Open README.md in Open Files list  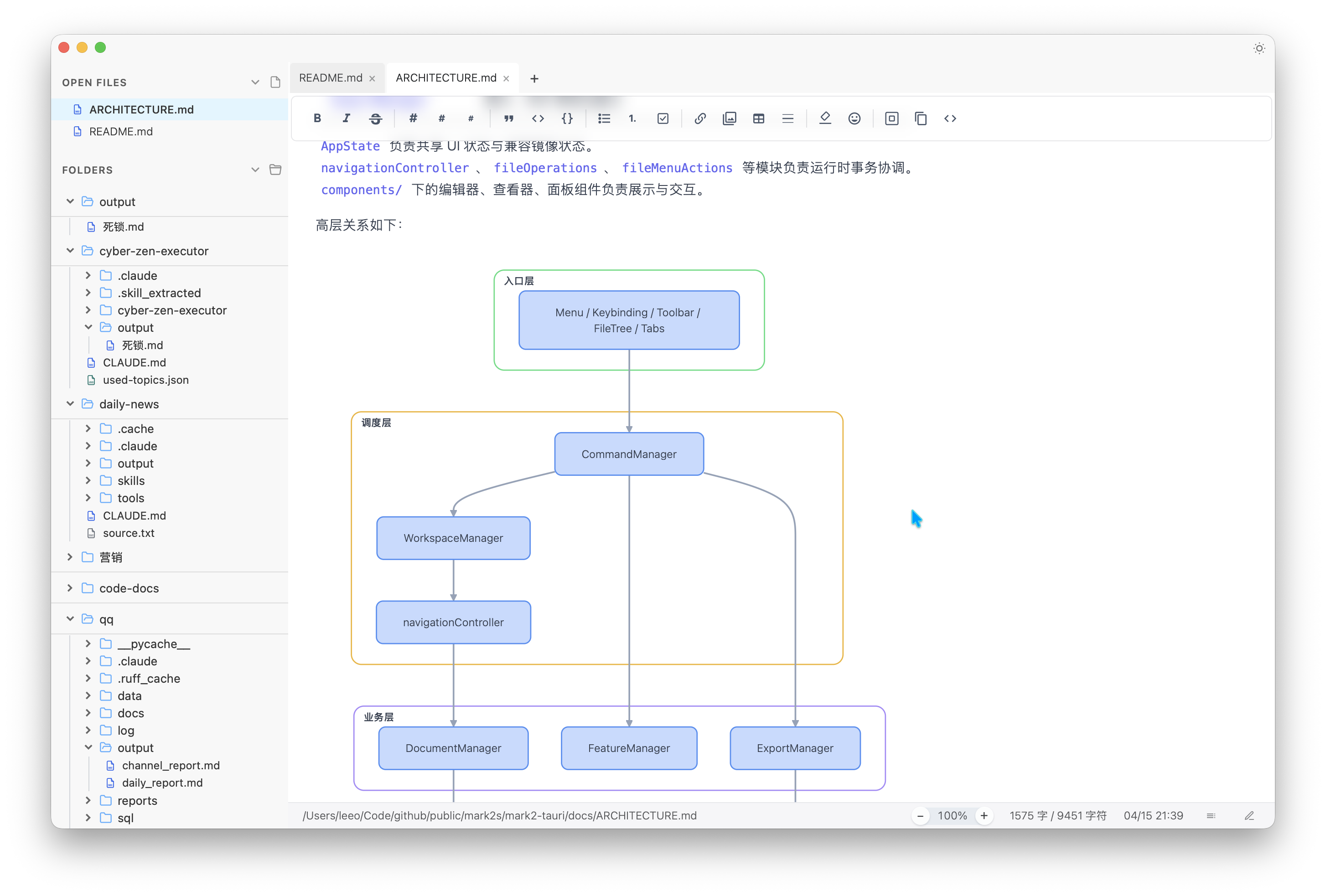[x=170, y=132]
